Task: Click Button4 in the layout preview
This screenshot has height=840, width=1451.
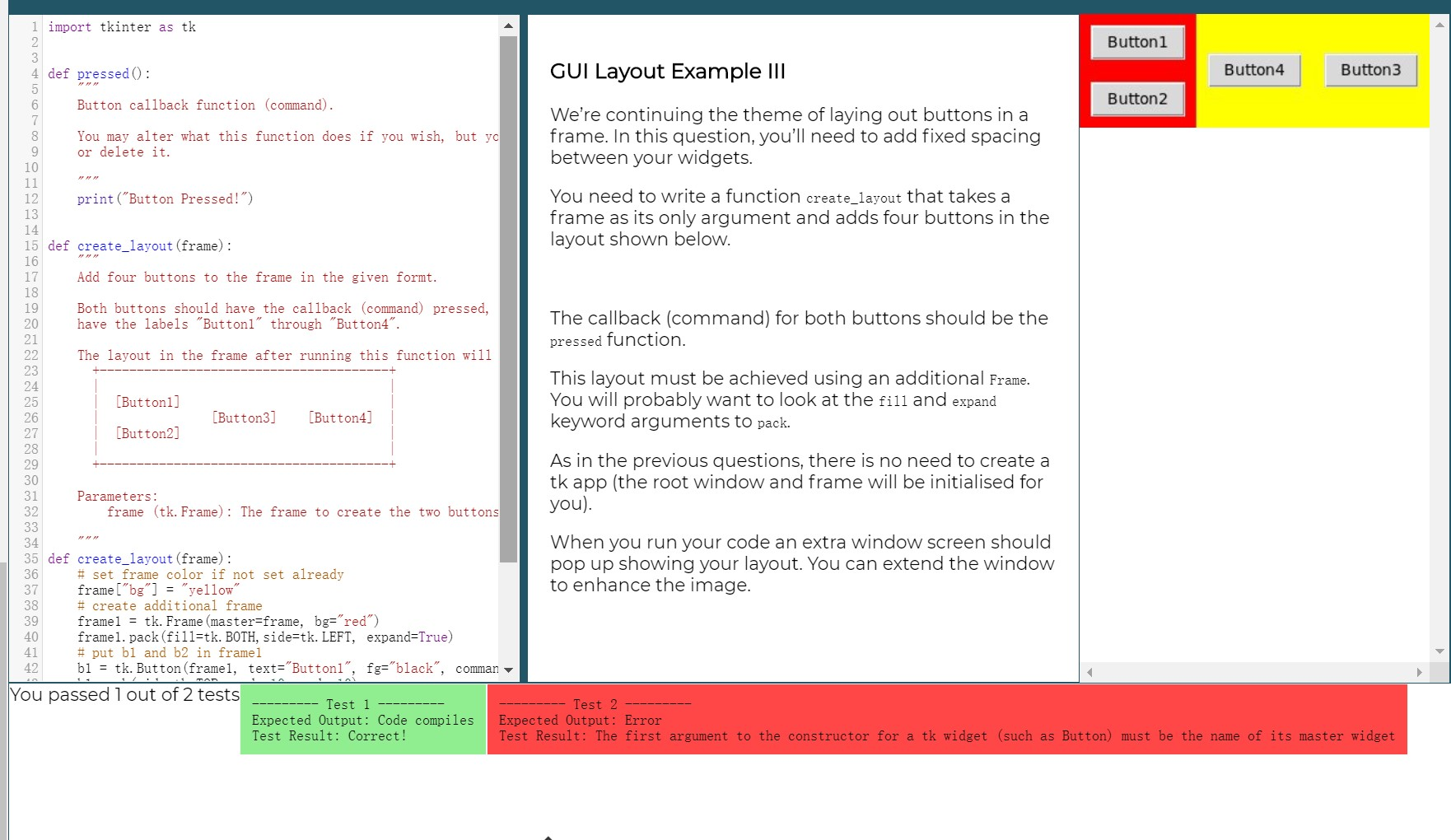Action: pos(1253,70)
